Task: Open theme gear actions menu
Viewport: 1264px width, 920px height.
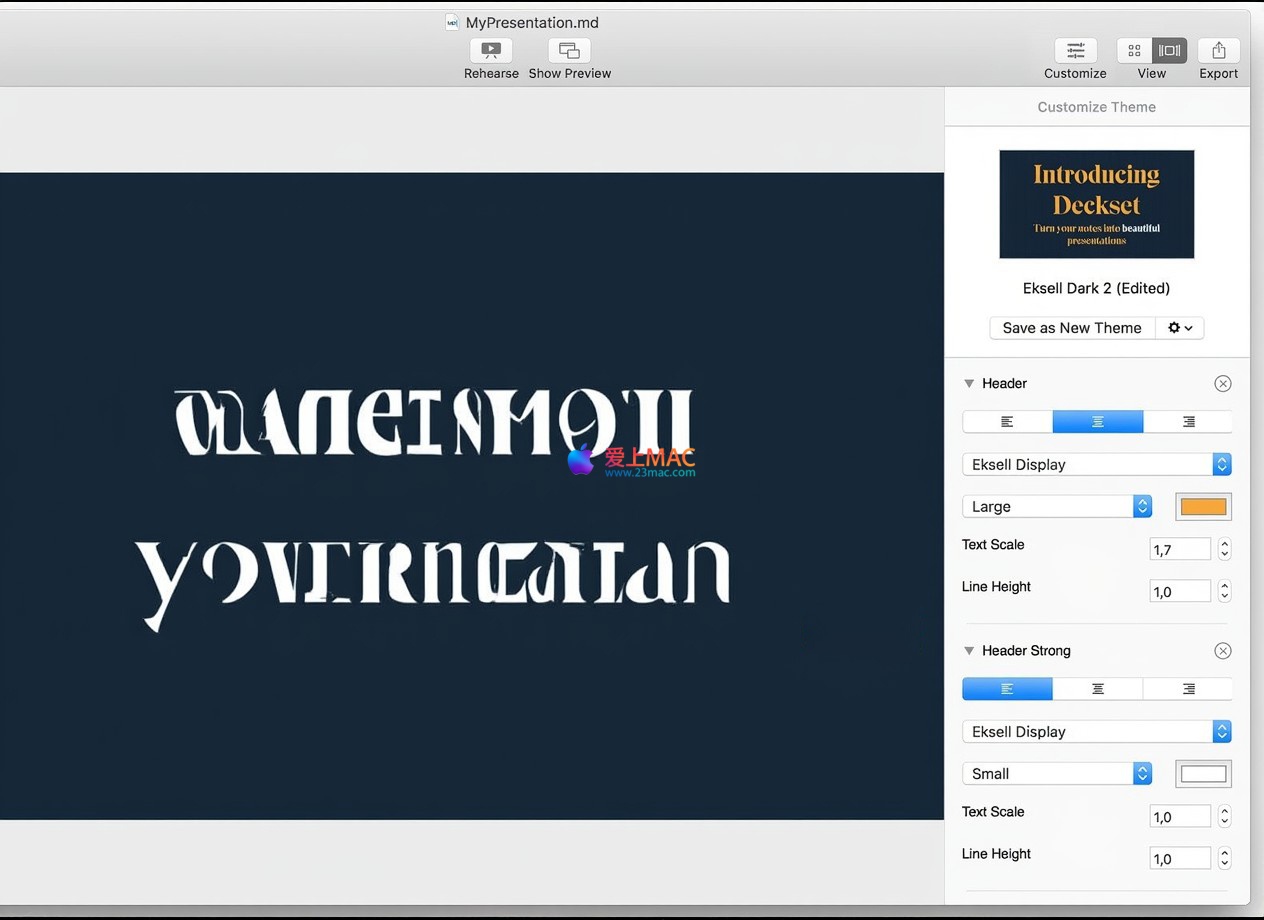Action: point(1180,328)
